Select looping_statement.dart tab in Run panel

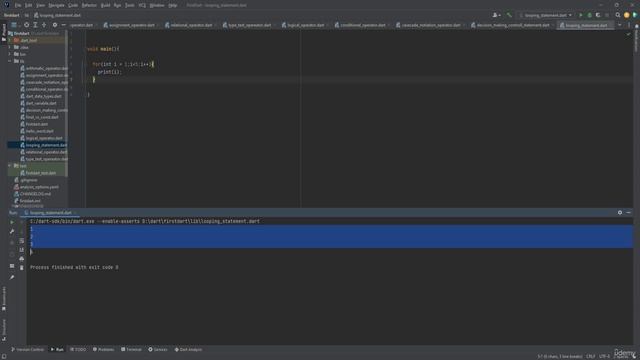50,213
